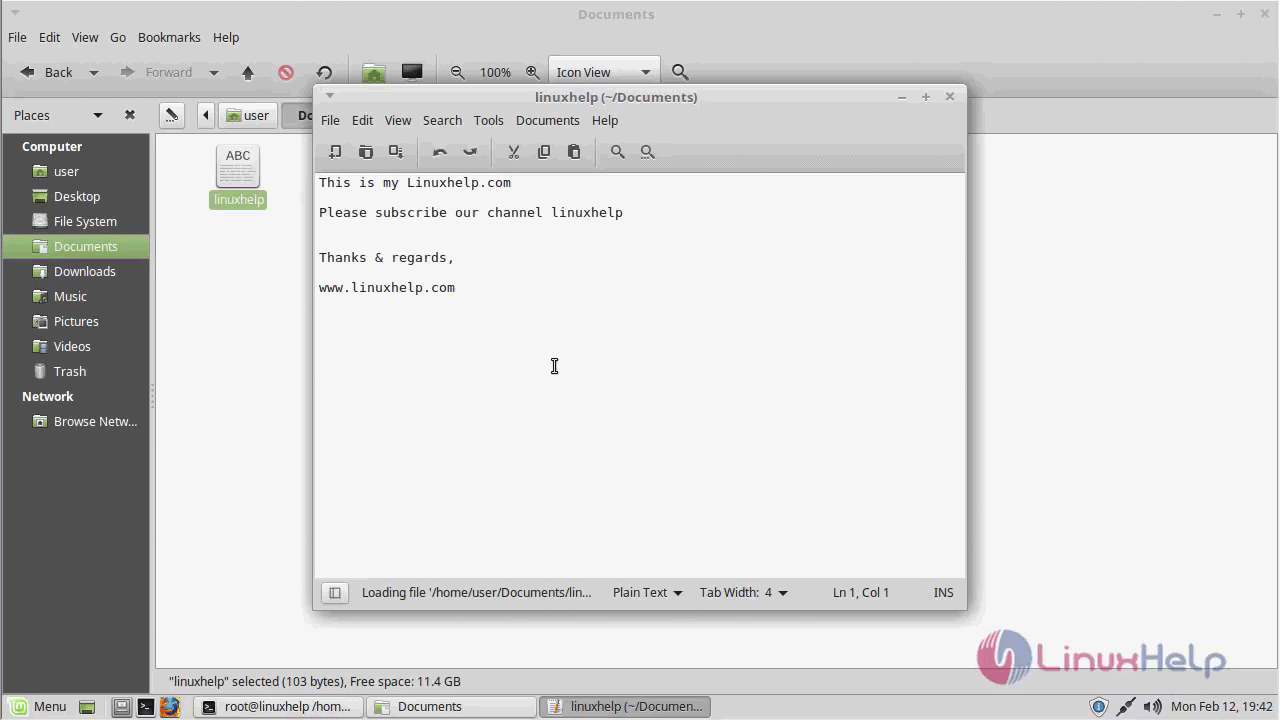Image resolution: width=1280 pixels, height=720 pixels.
Task: Click the volume speaker icon in system tray
Action: tap(1152, 707)
